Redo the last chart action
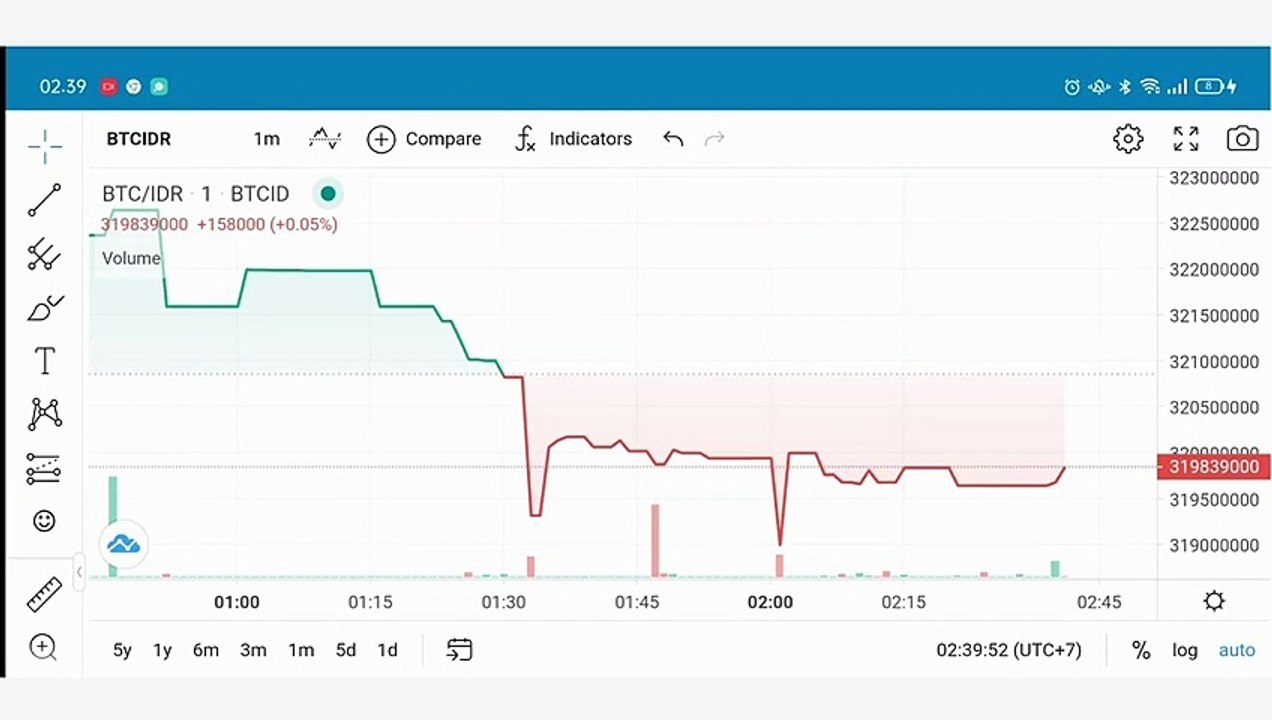1272x720 pixels. [714, 139]
